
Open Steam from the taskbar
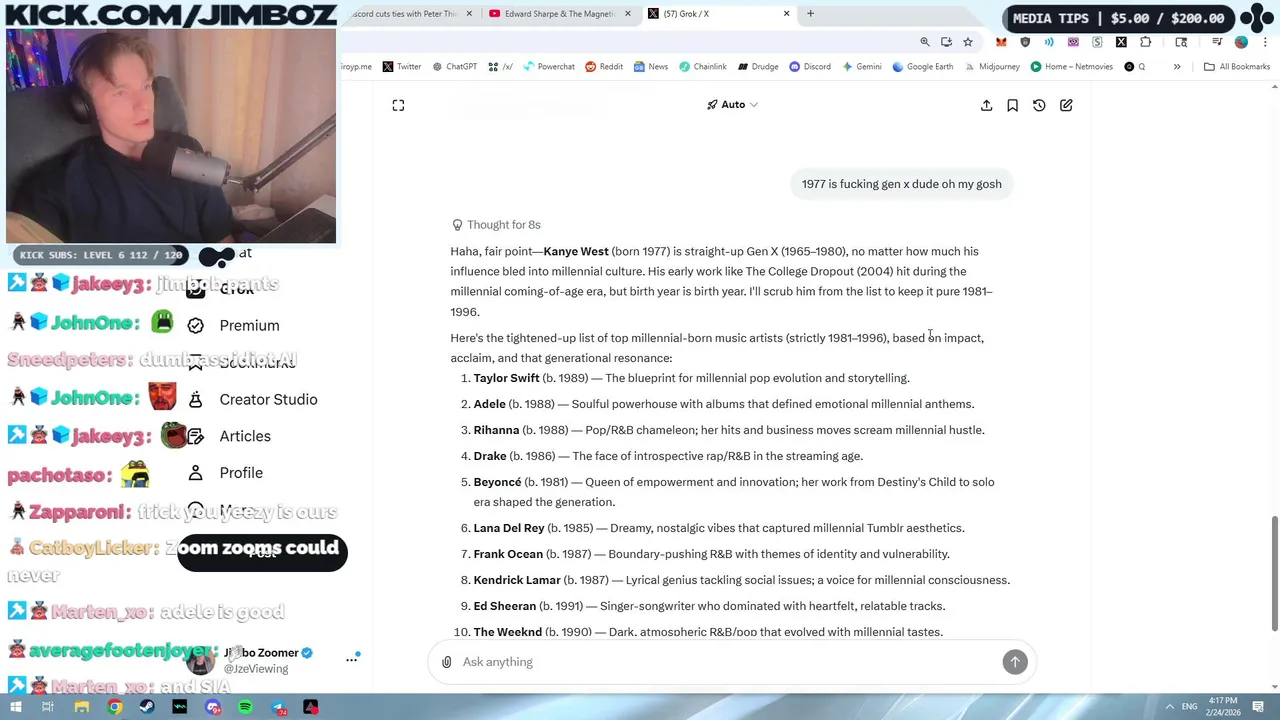(147, 707)
